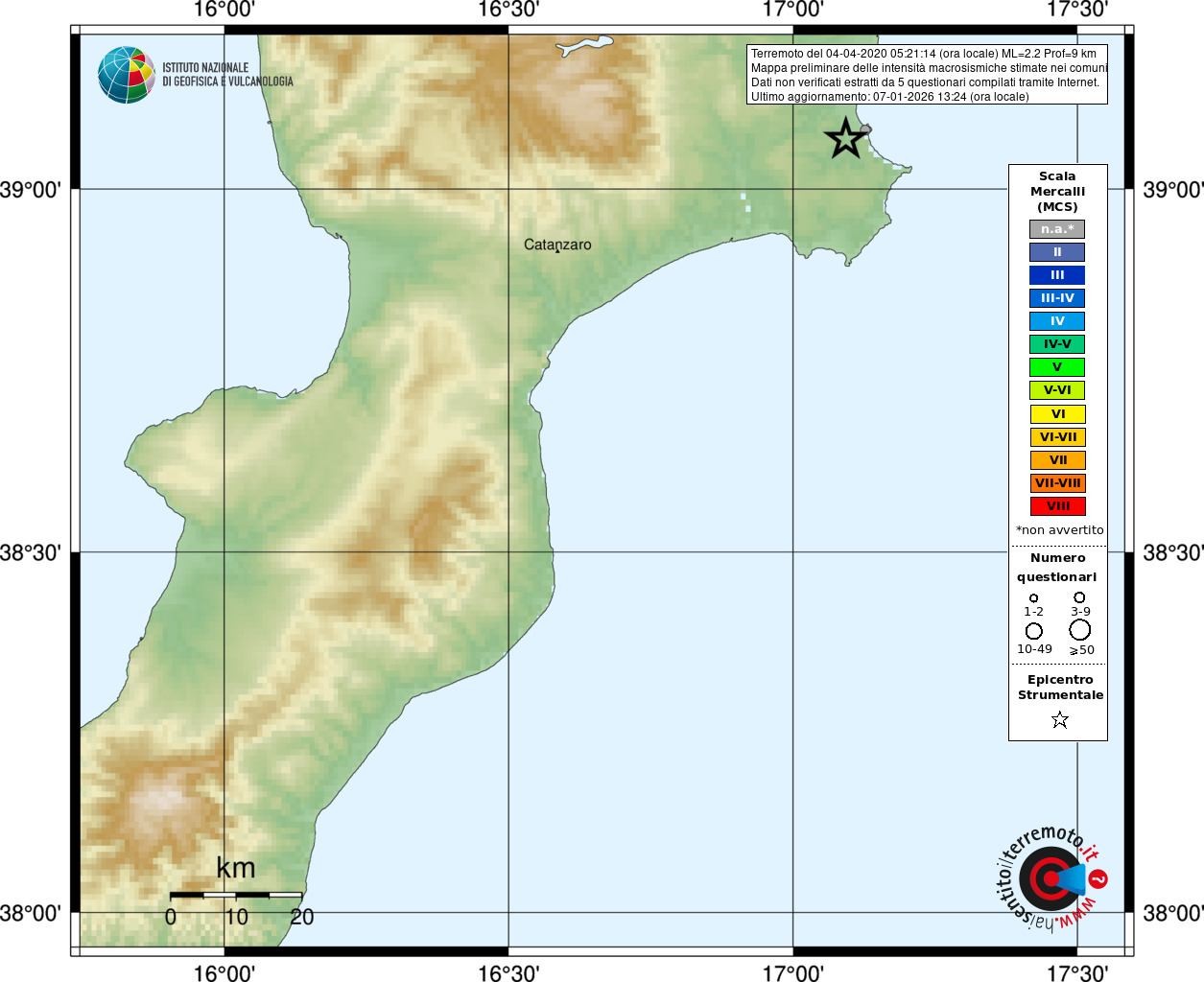Click the Catanzaro city label
This screenshot has height=982, width=1204.
tap(557, 245)
